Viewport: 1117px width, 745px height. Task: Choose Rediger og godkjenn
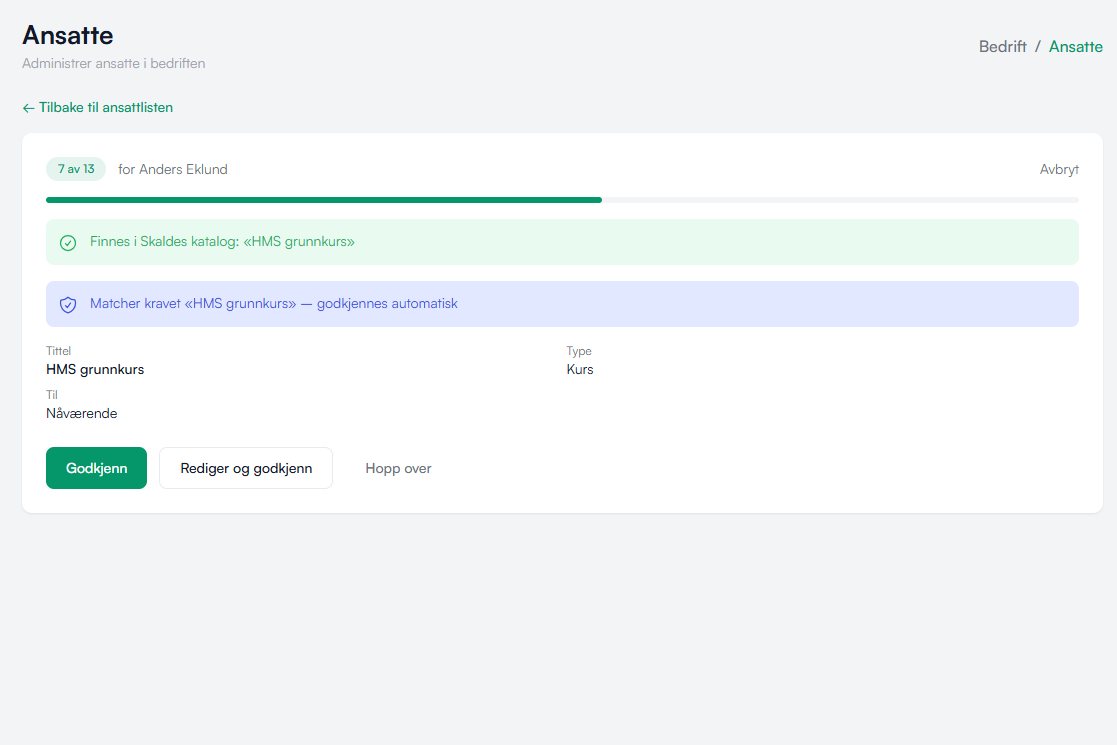click(x=246, y=468)
